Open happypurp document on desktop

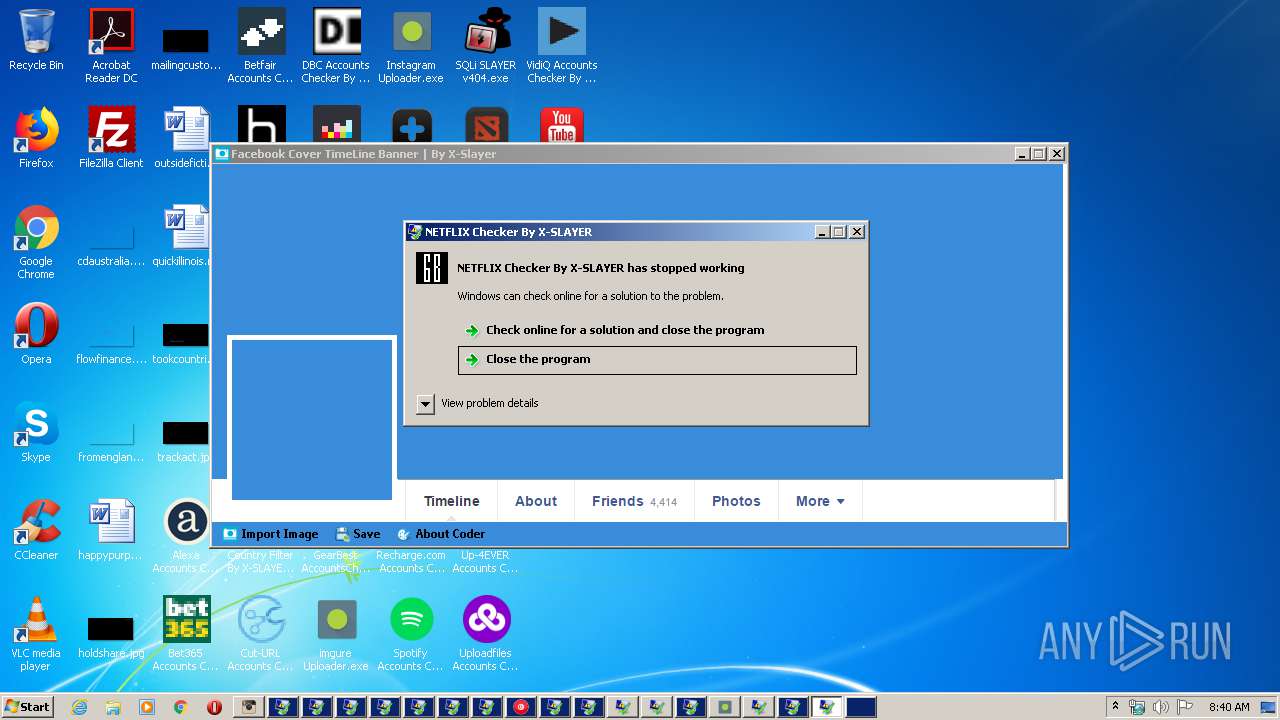[x=111, y=531]
